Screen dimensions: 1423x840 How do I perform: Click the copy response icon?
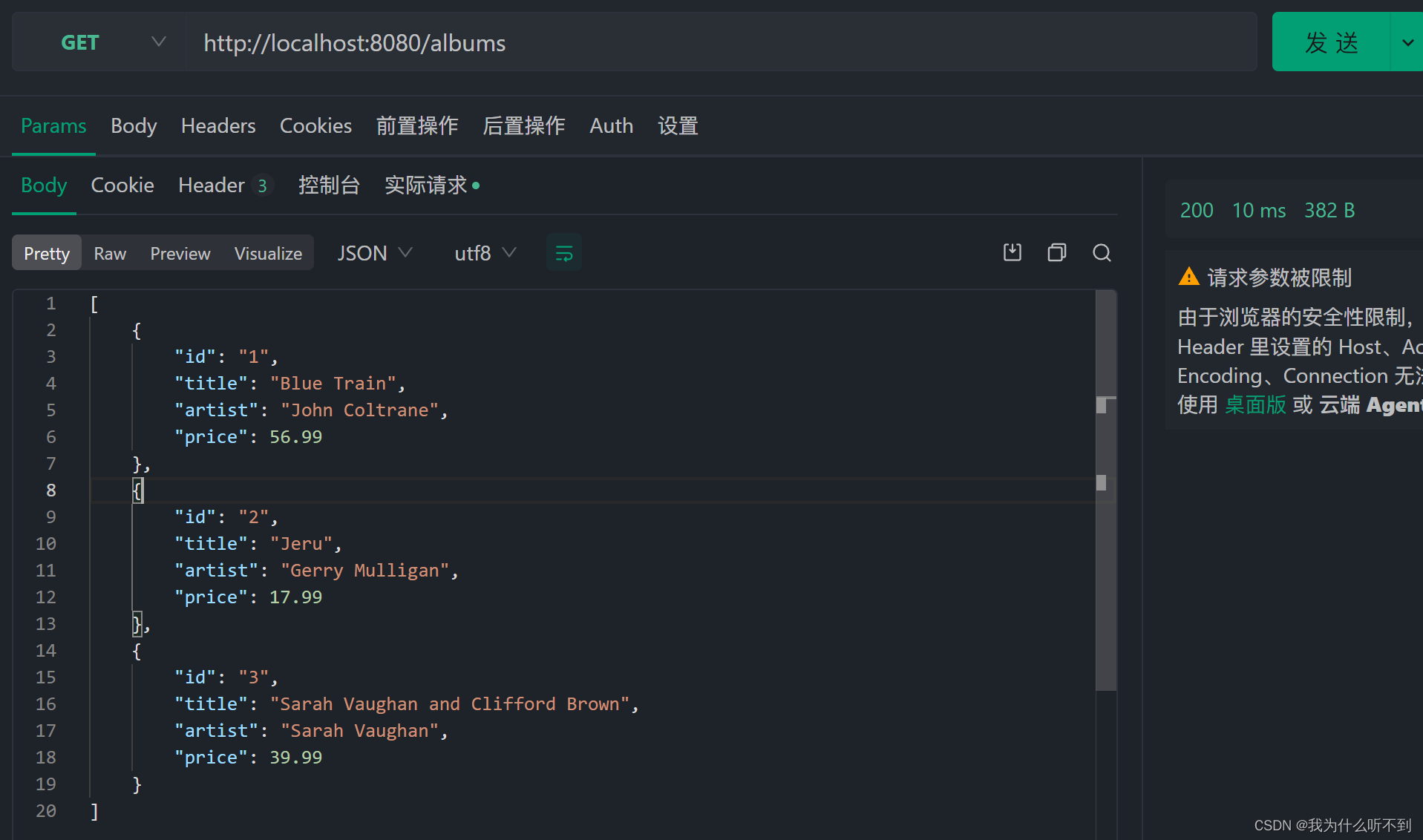pos(1057,253)
